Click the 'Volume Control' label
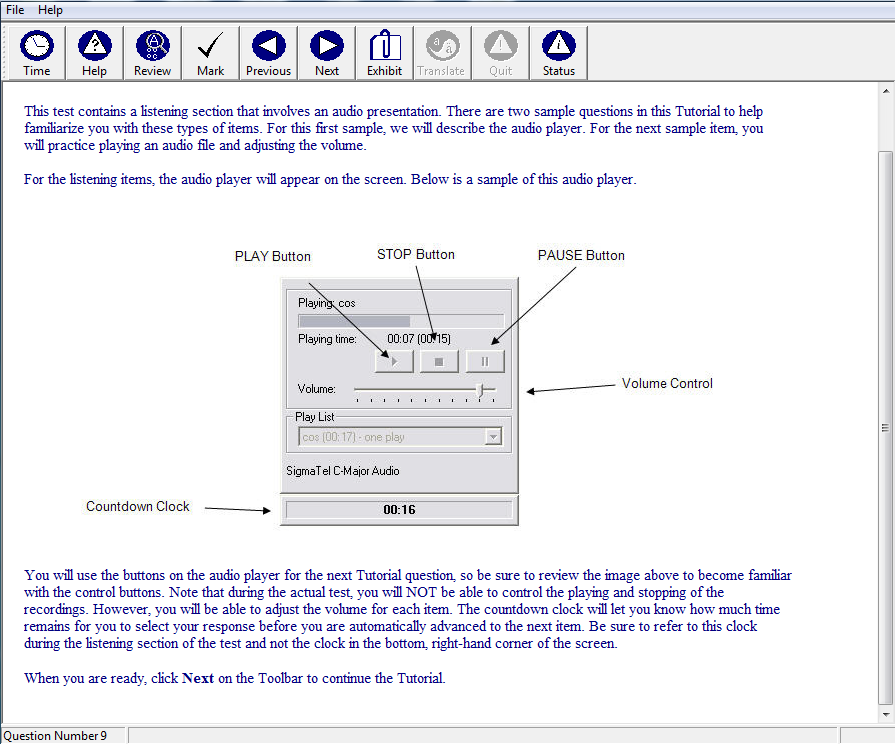This screenshot has height=744, width=895. click(667, 383)
